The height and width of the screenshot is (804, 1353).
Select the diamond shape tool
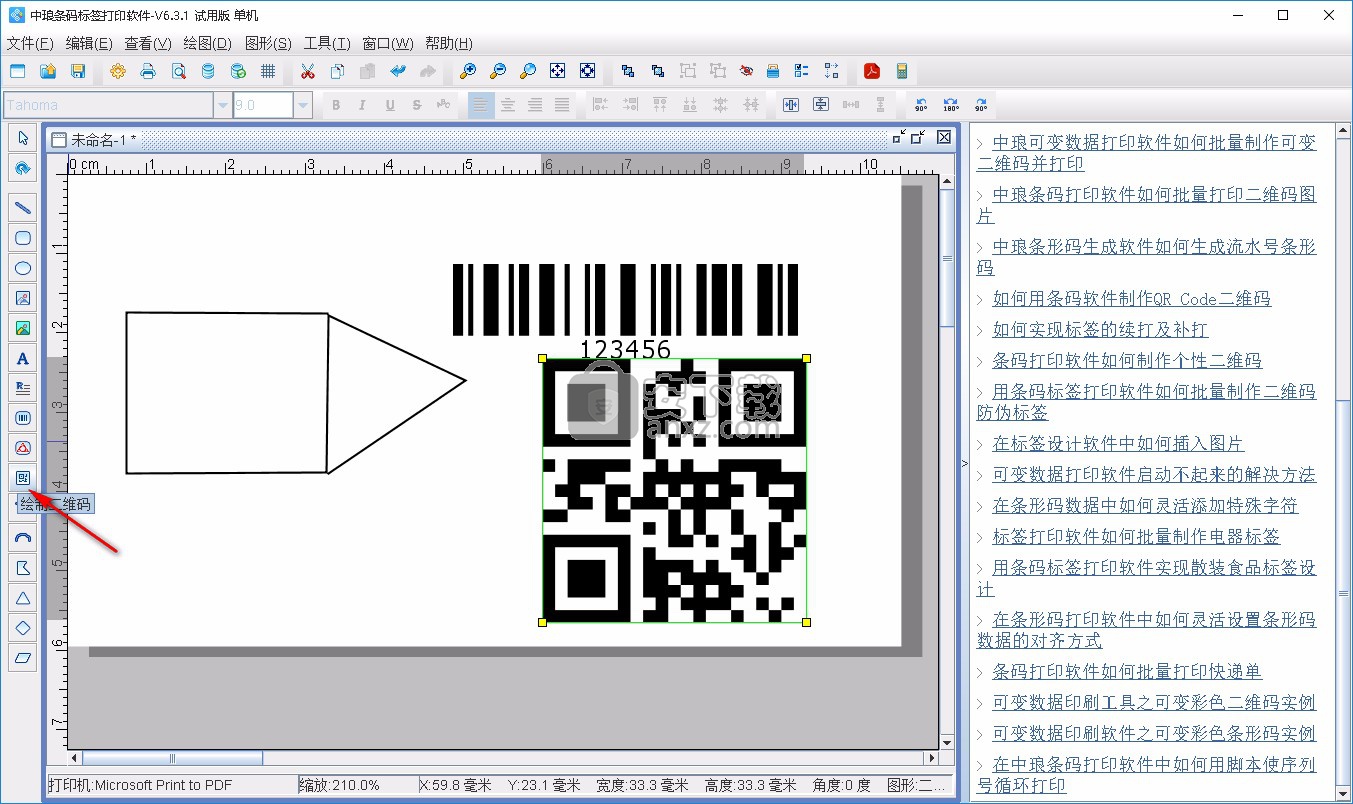pos(23,628)
